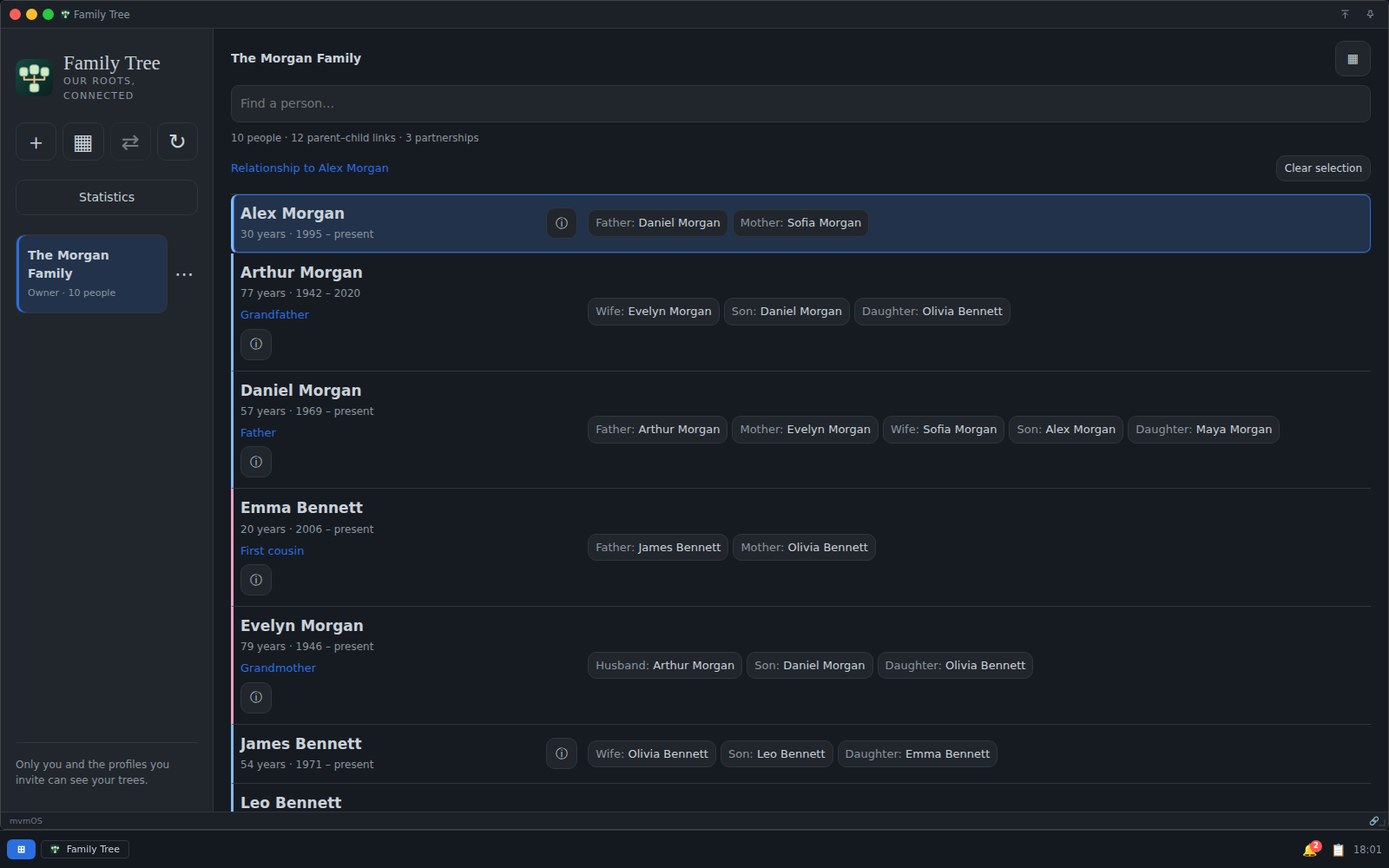1389x868 pixels.
Task: Open the three-dots menu for Morgan Family
Action: 184,274
